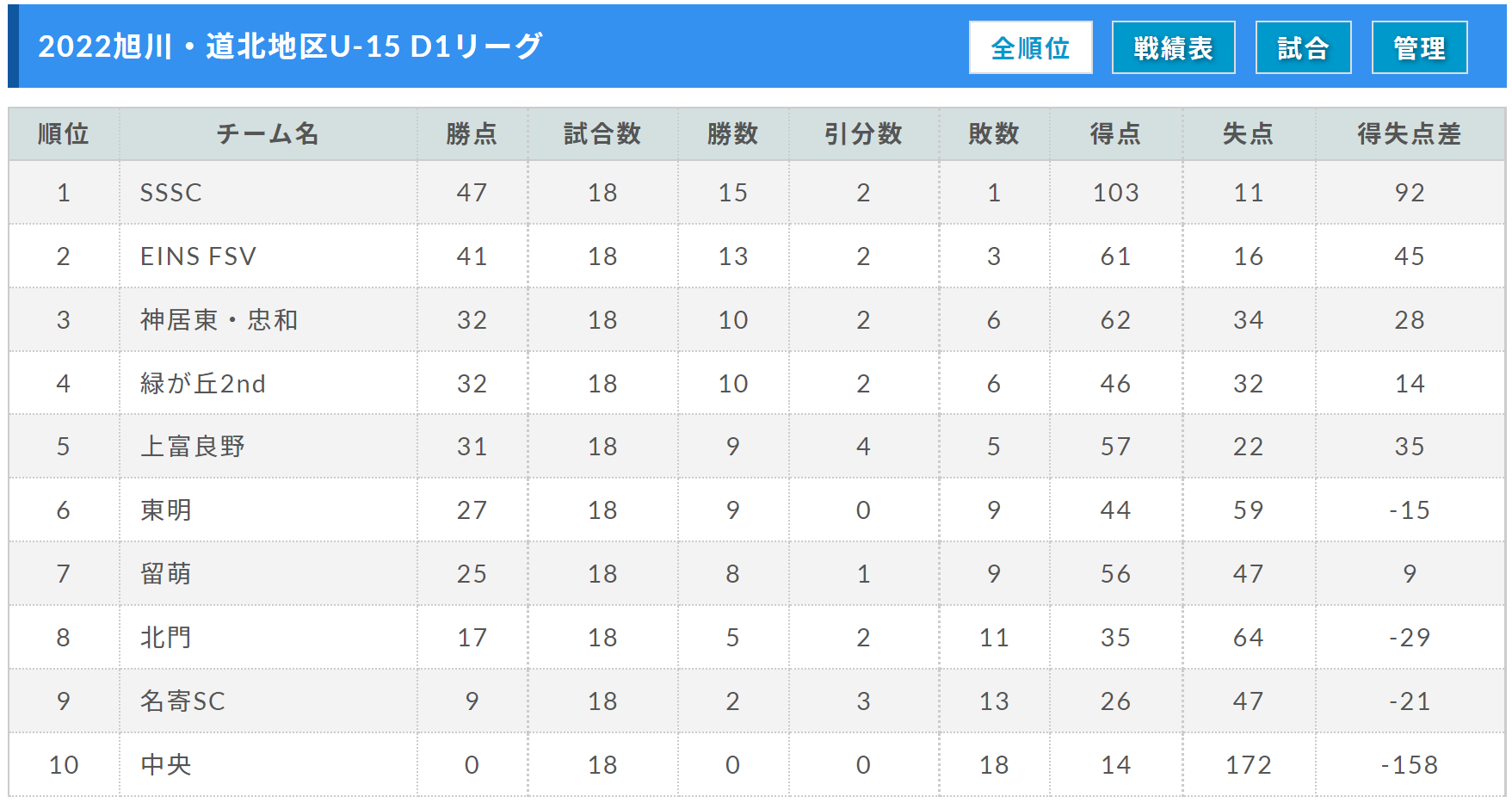Select team 留萌
Viewport: 1512px width, 809px height.
(x=166, y=574)
